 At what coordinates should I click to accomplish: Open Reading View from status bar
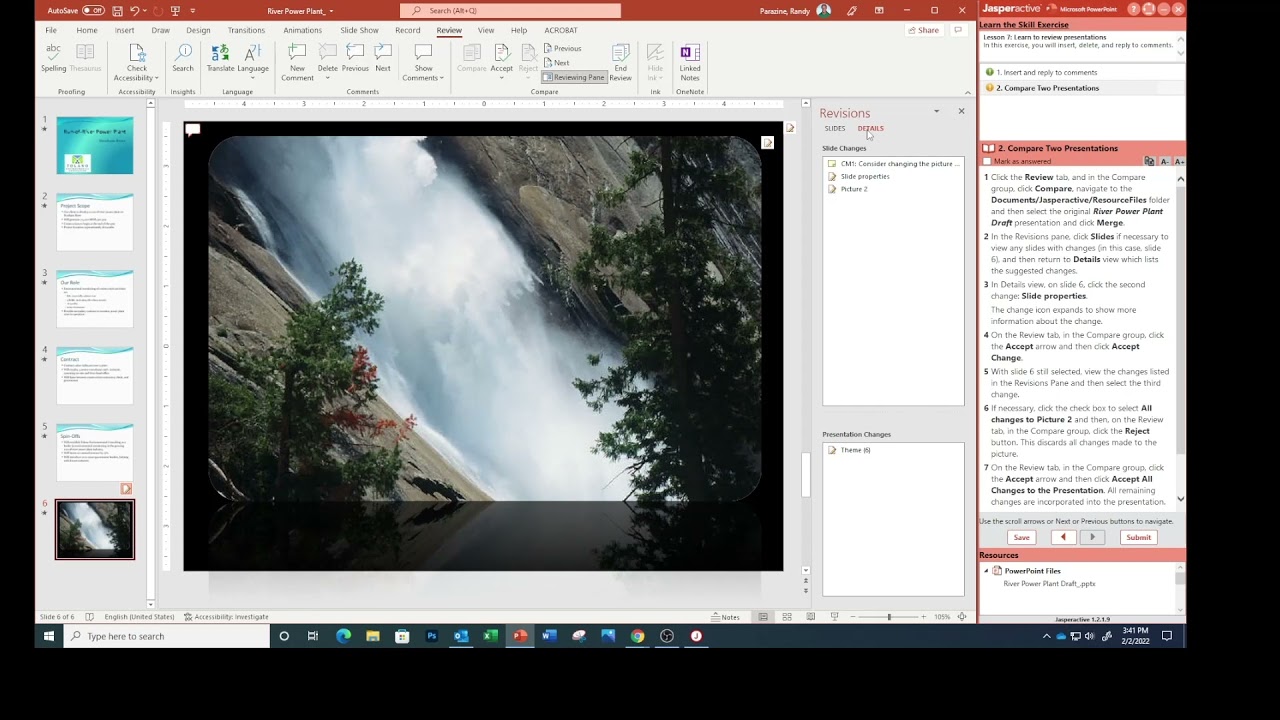point(811,616)
